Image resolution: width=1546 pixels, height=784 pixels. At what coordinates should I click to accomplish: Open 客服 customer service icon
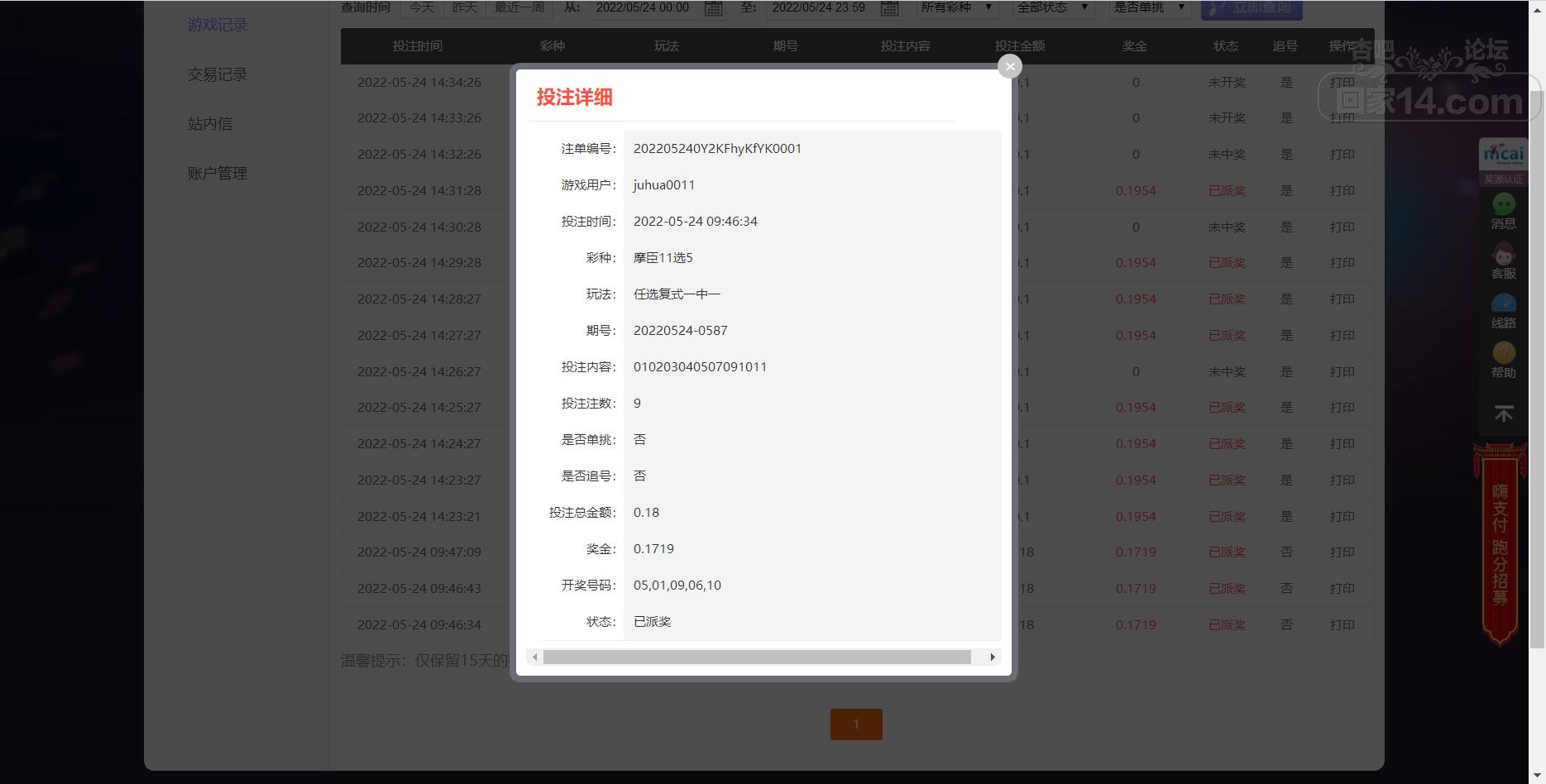[x=1503, y=261]
